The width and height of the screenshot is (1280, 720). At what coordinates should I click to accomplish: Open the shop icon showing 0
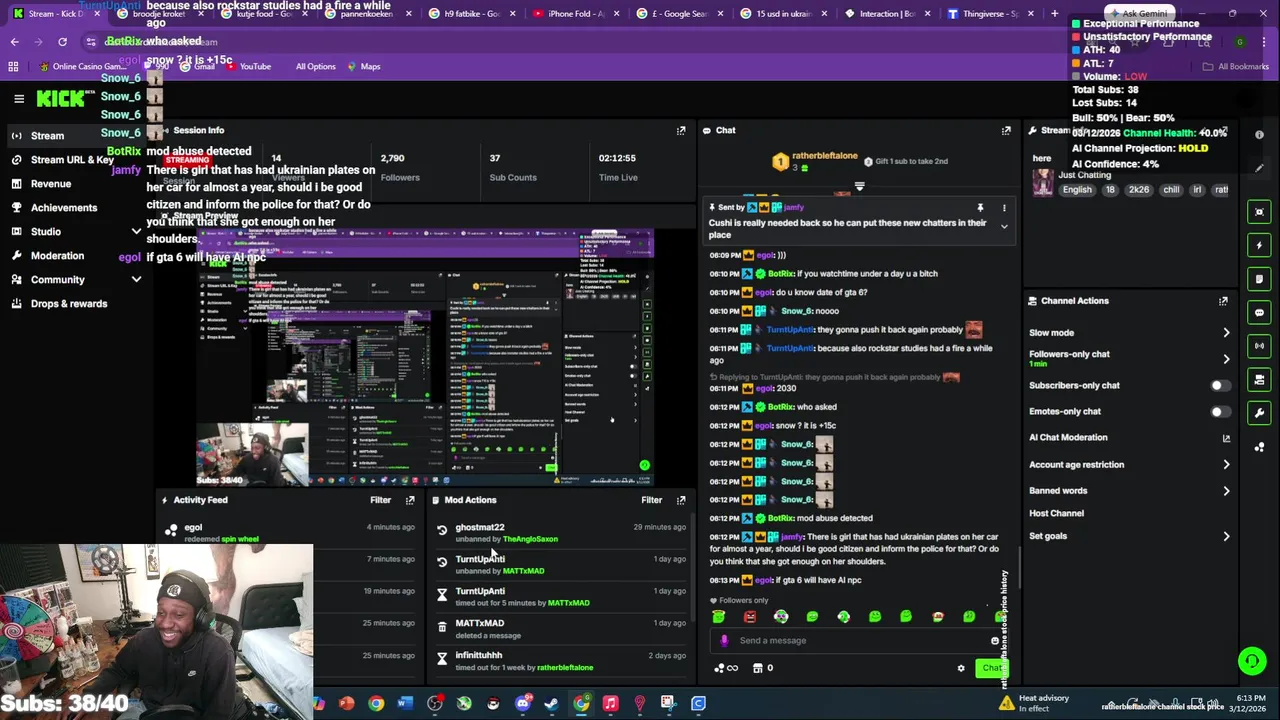tap(763, 669)
